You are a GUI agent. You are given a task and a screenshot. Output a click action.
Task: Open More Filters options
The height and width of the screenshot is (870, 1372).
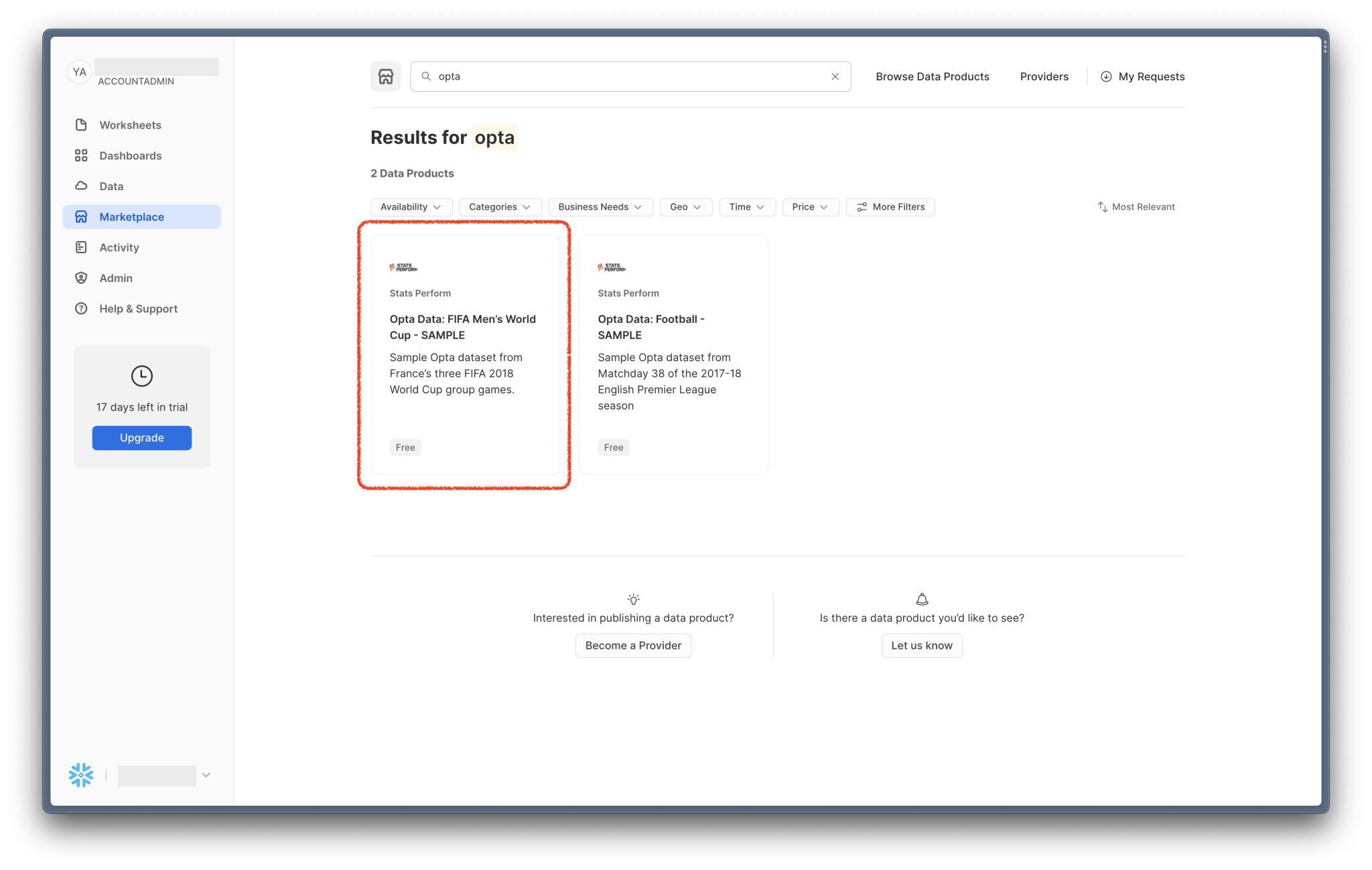(890, 207)
